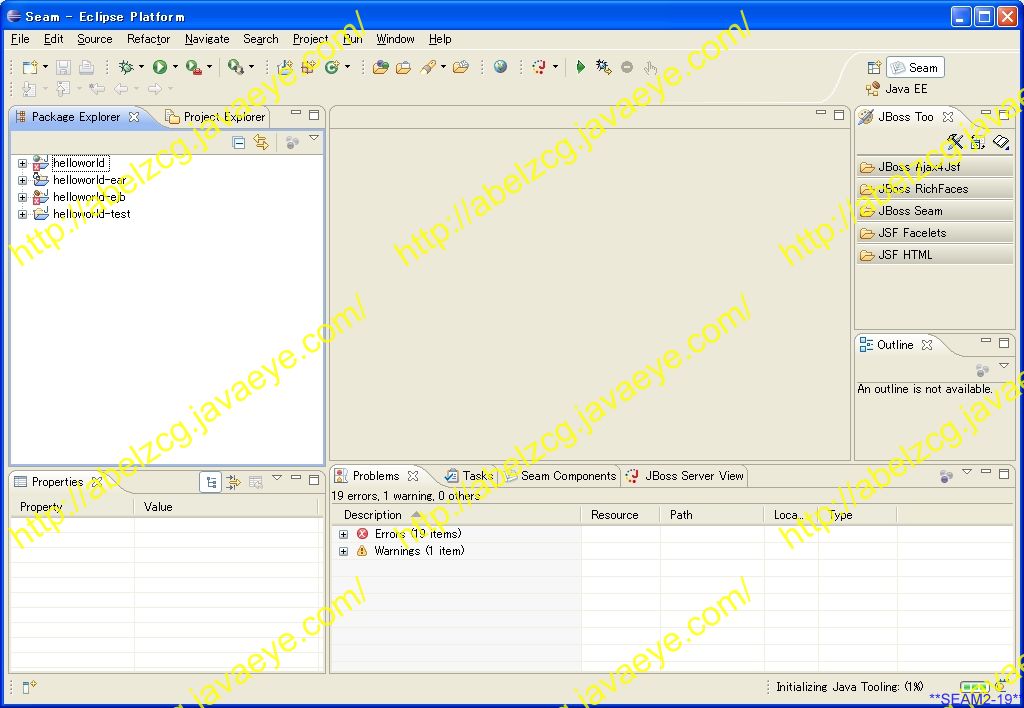Switch to the Seam Components tab
This screenshot has height=708, width=1024.
coord(560,476)
